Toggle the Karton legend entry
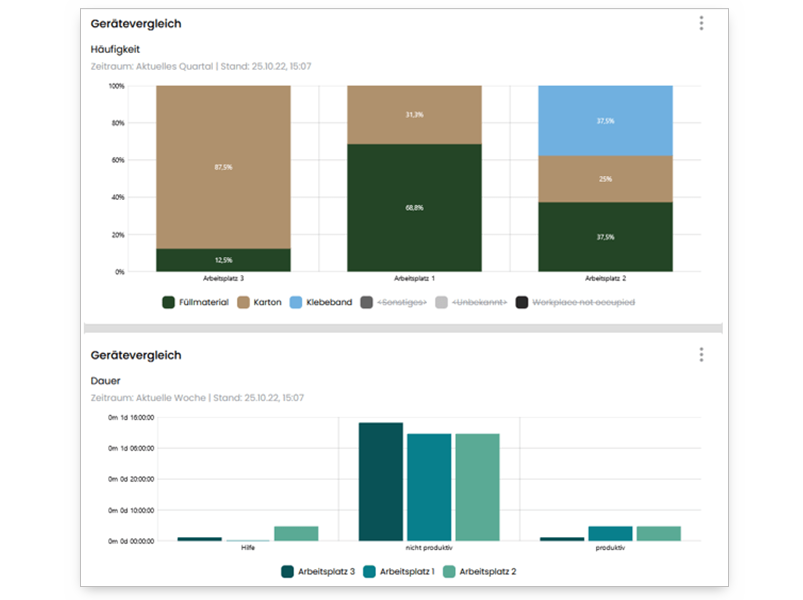Screen dimensions: 803x600 coord(257,301)
